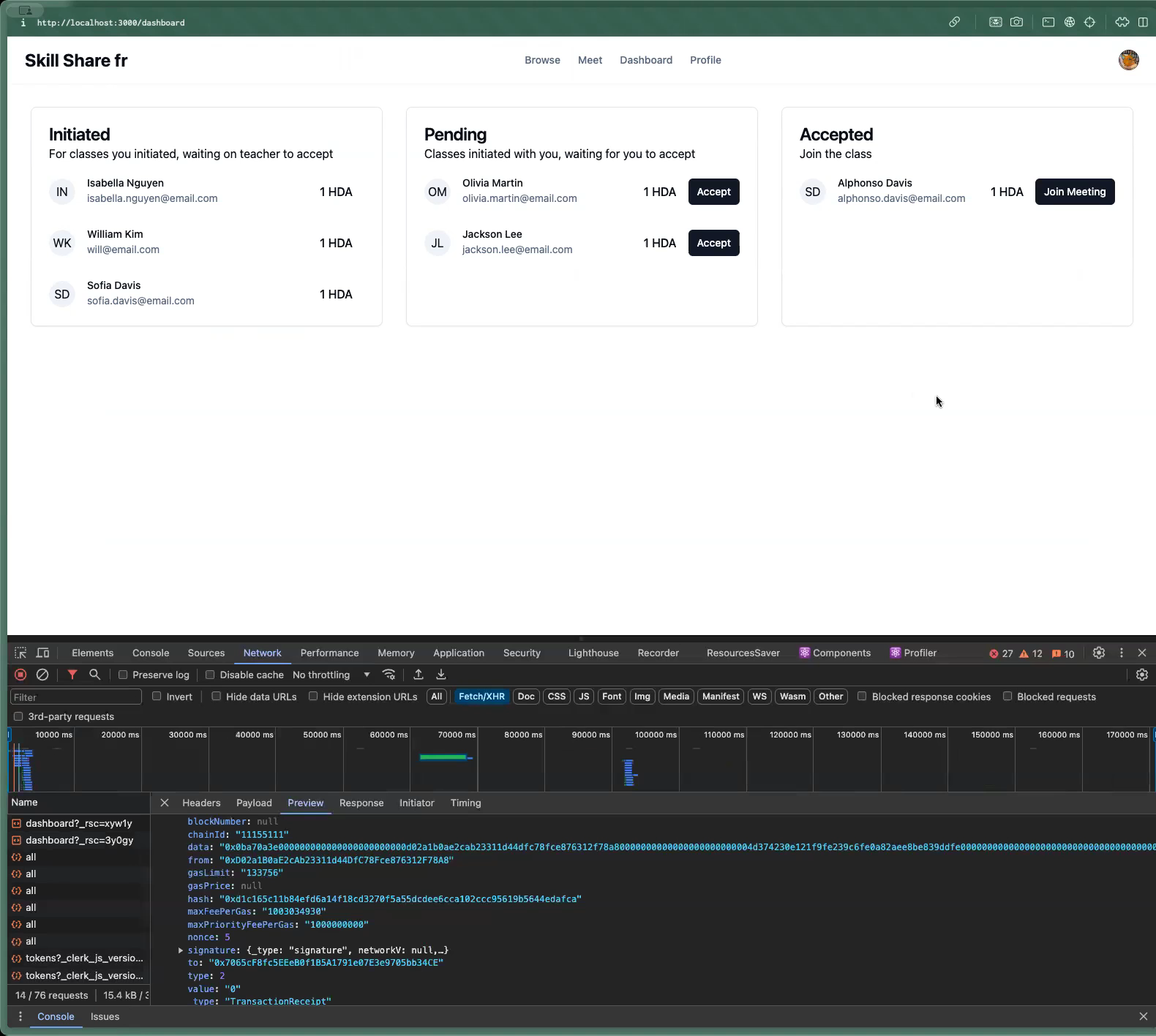This screenshot has width=1156, height=1036.
Task: Open the React Components tab
Action: click(835, 653)
